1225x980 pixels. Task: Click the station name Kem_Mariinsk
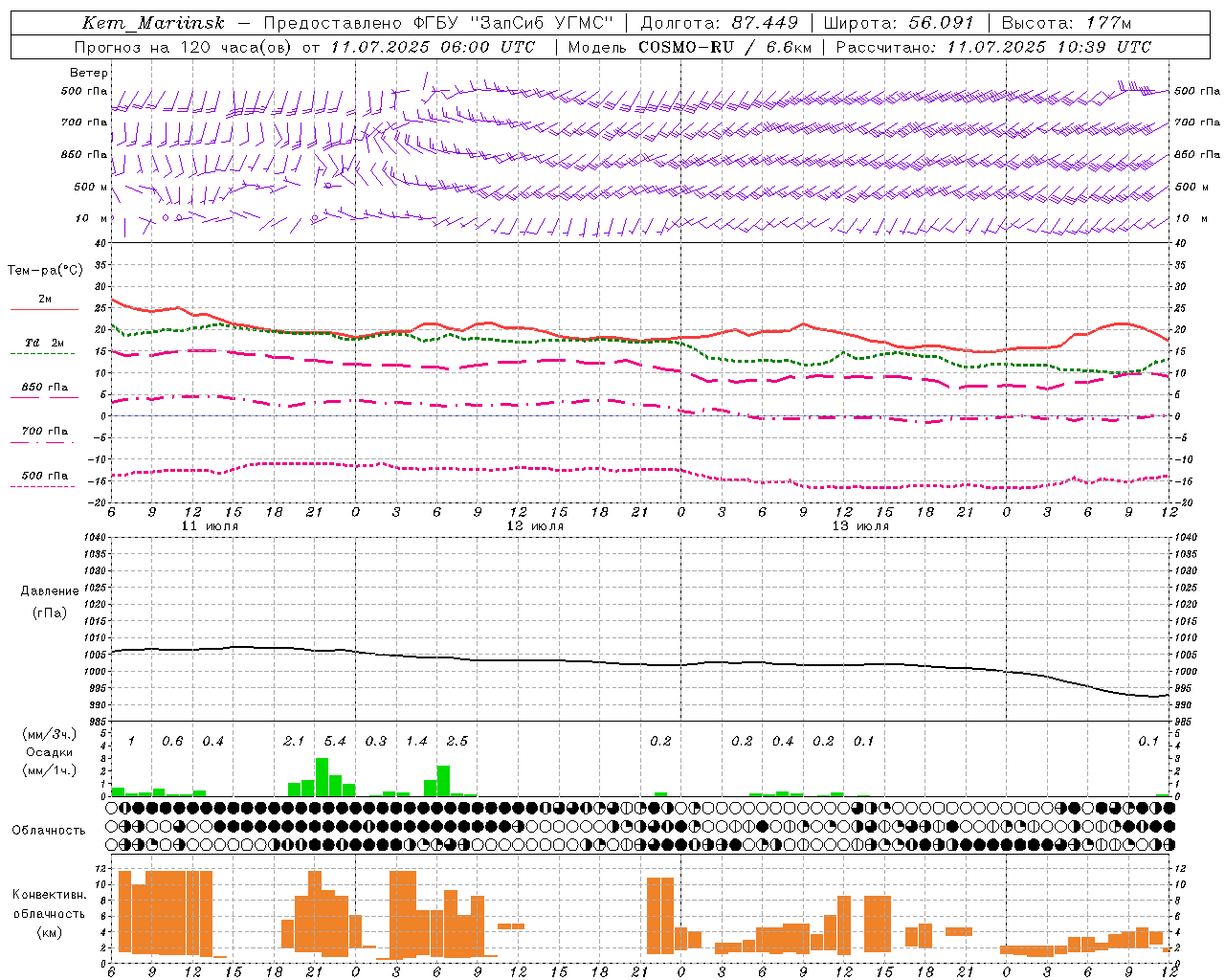click(153, 23)
